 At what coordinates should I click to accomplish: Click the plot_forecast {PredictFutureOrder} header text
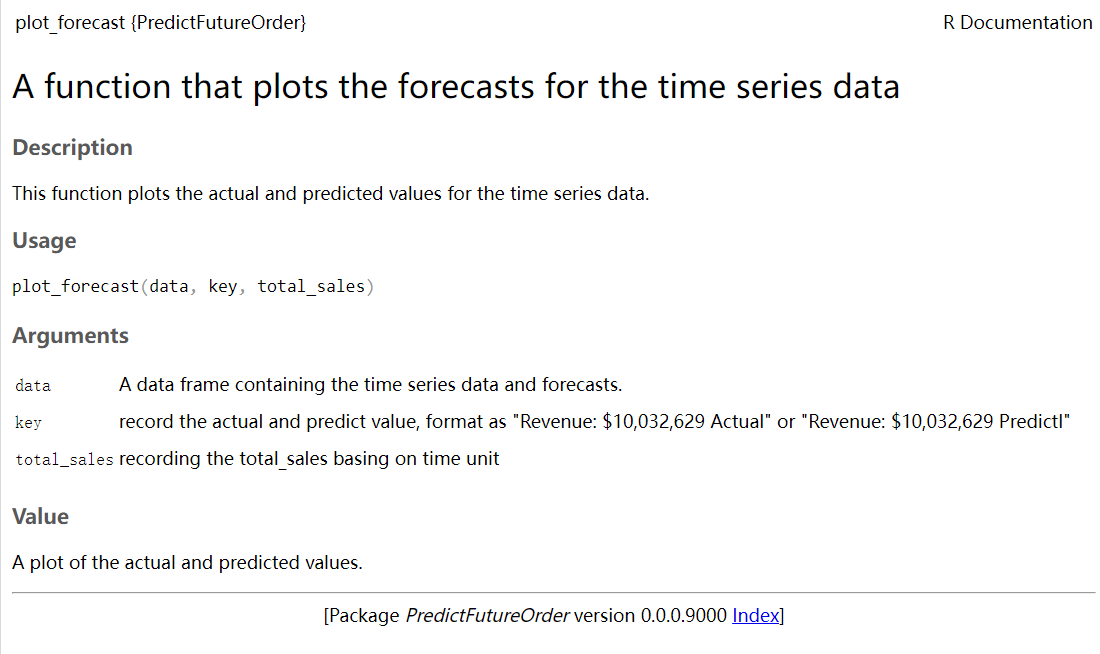point(161,22)
